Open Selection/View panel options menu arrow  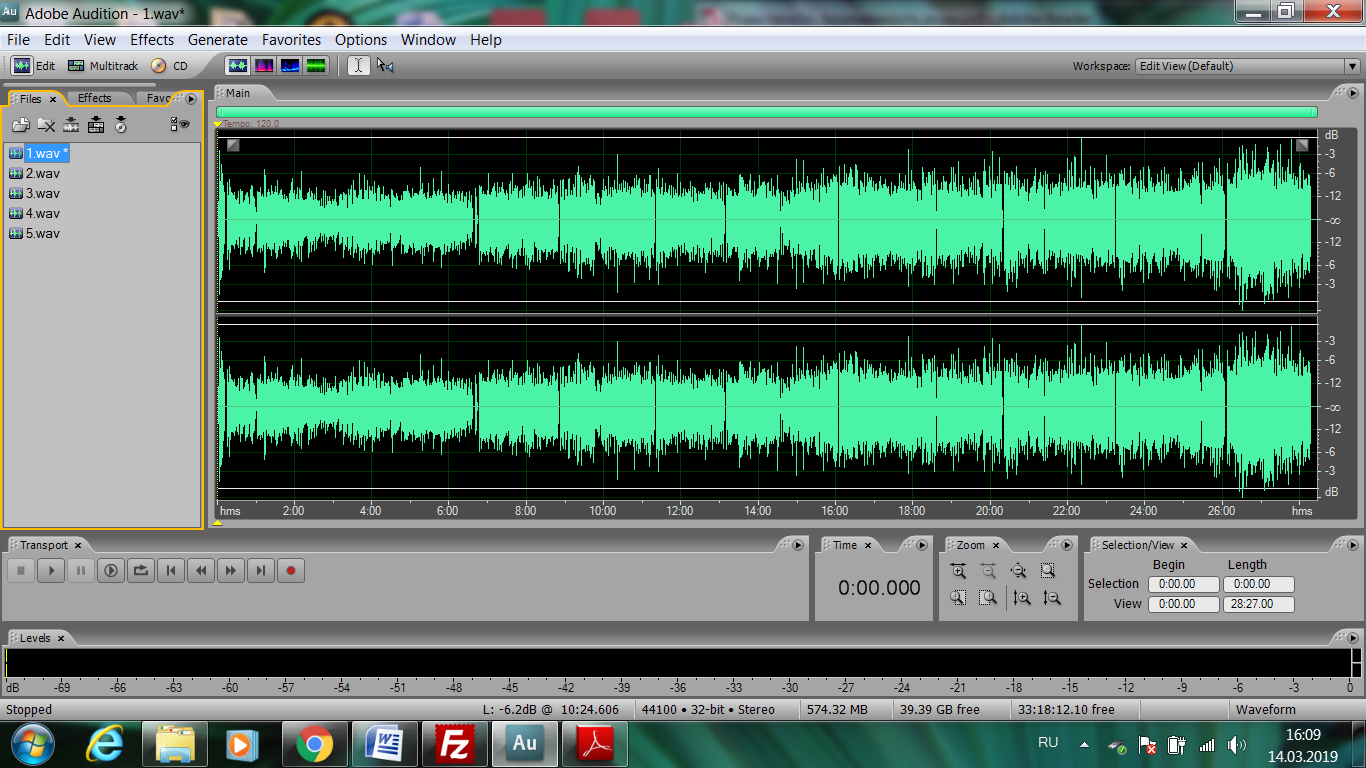pos(1353,545)
